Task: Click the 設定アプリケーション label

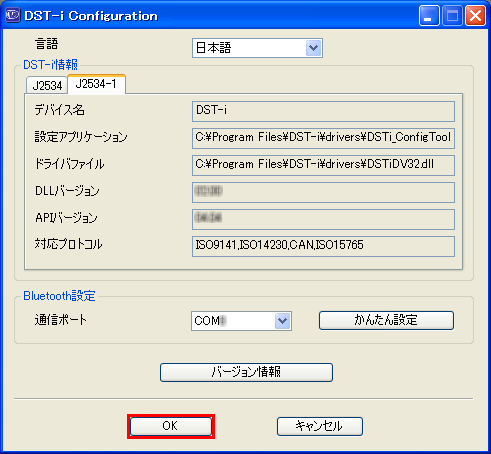Action: tap(81, 137)
